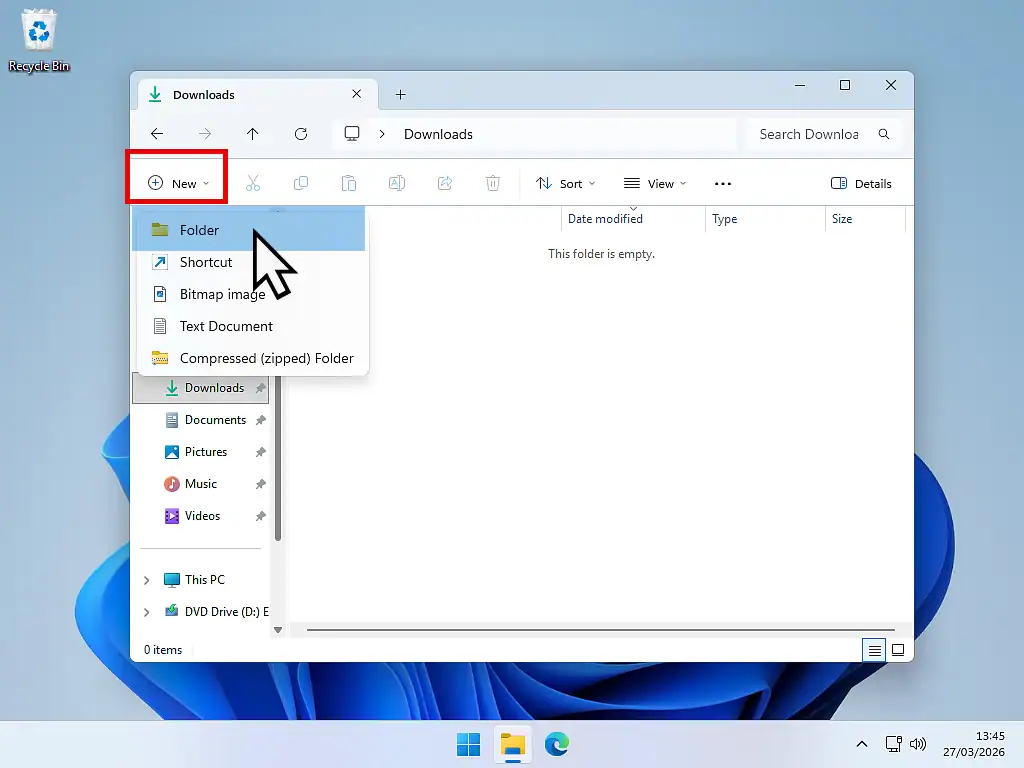Select Compressed (zipped) Folder from the menu

tap(265, 358)
